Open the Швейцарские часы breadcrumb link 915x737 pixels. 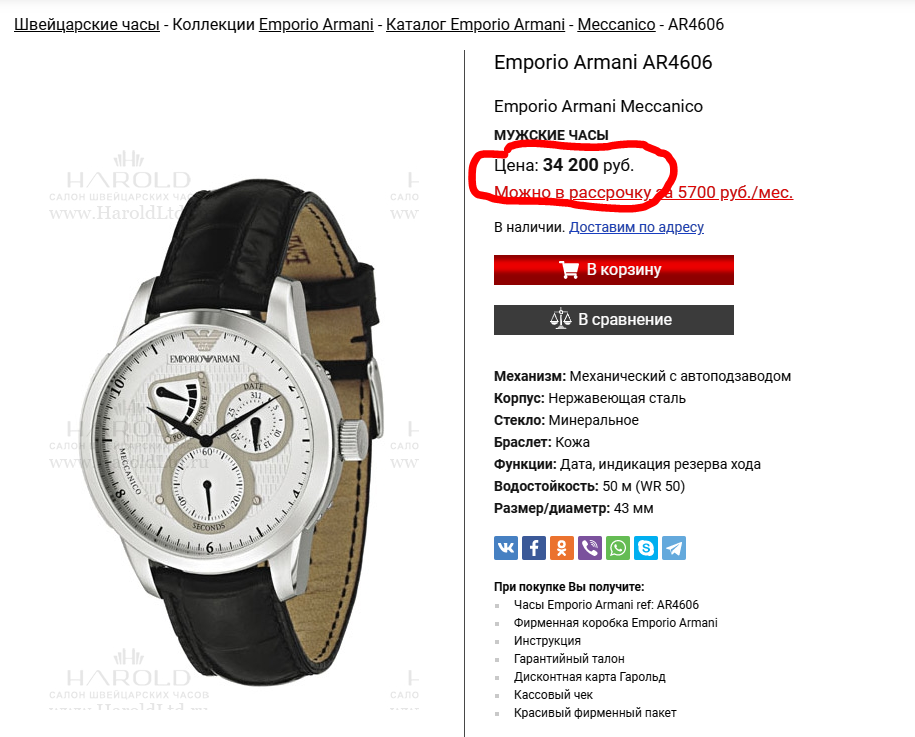click(87, 25)
